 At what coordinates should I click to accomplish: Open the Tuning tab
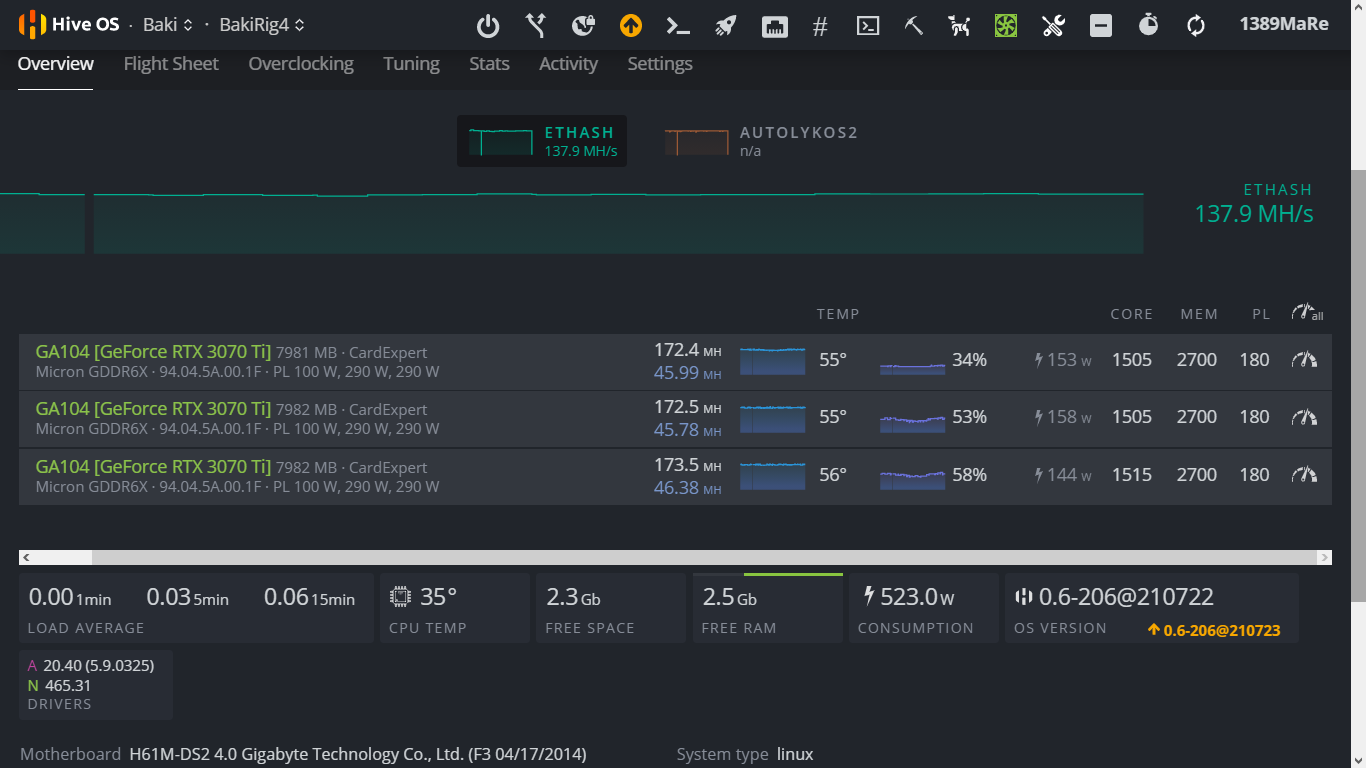click(411, 64)
